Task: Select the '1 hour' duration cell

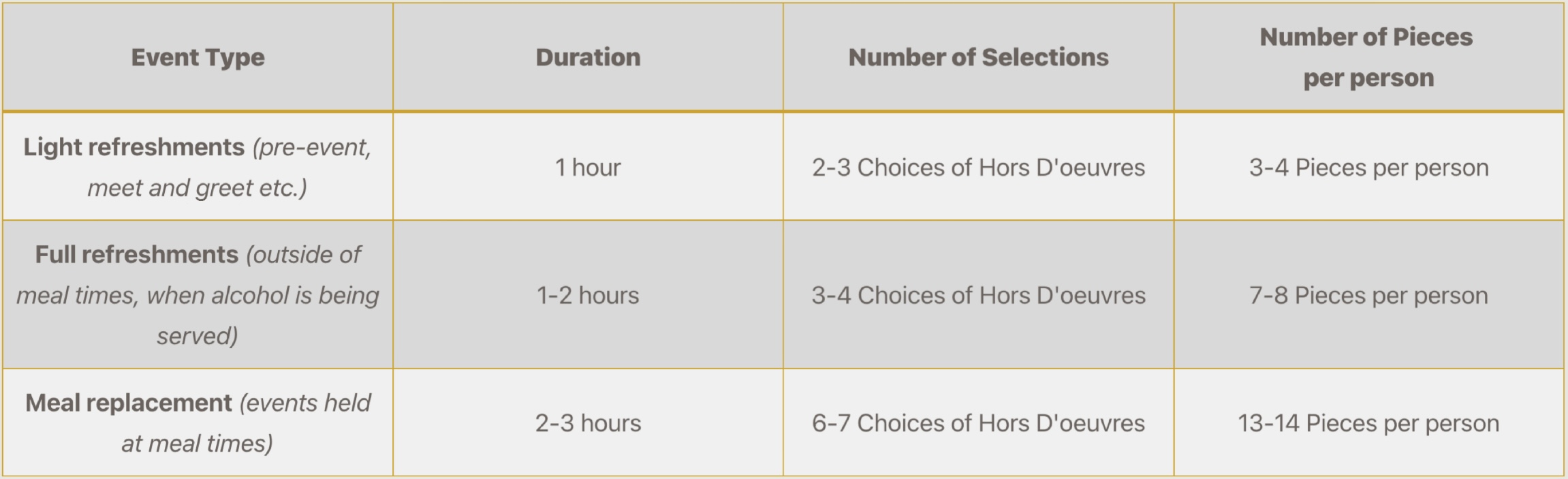Action: pyautogui.click(x=588, y=168)
